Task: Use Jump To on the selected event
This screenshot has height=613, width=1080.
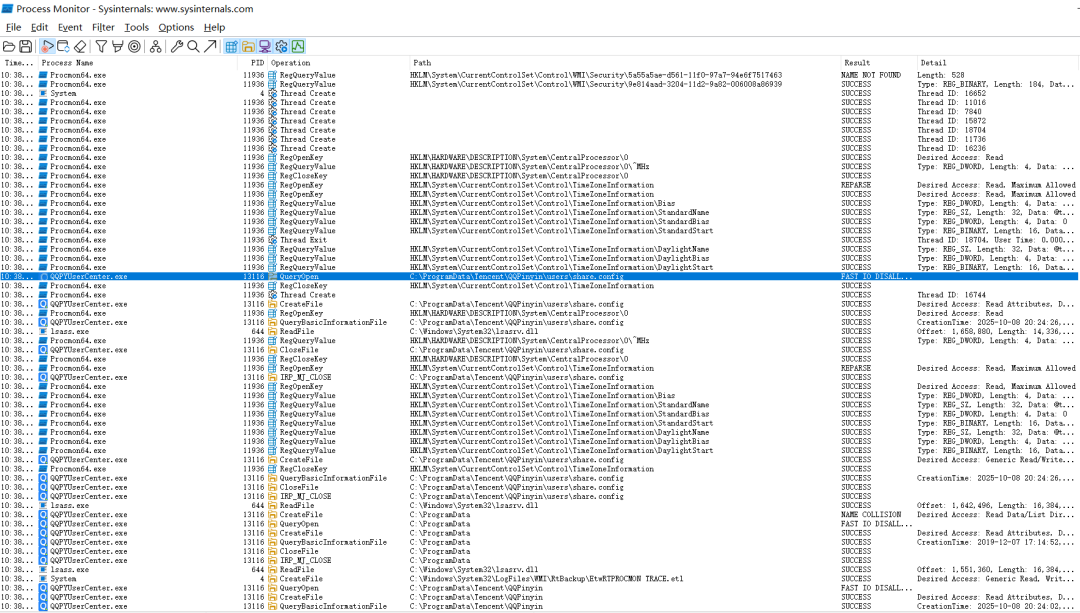Action: (x=211, y=46)
